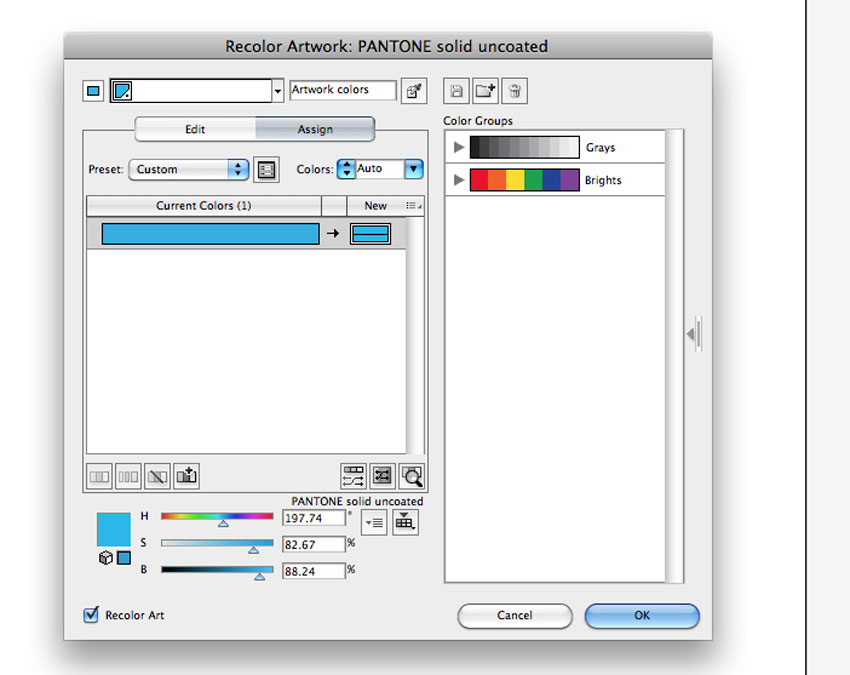Image resolution: width=850 pixels, height=675 pixels.
Task: Click the arrow between current and new color
Action: [333, 234]
